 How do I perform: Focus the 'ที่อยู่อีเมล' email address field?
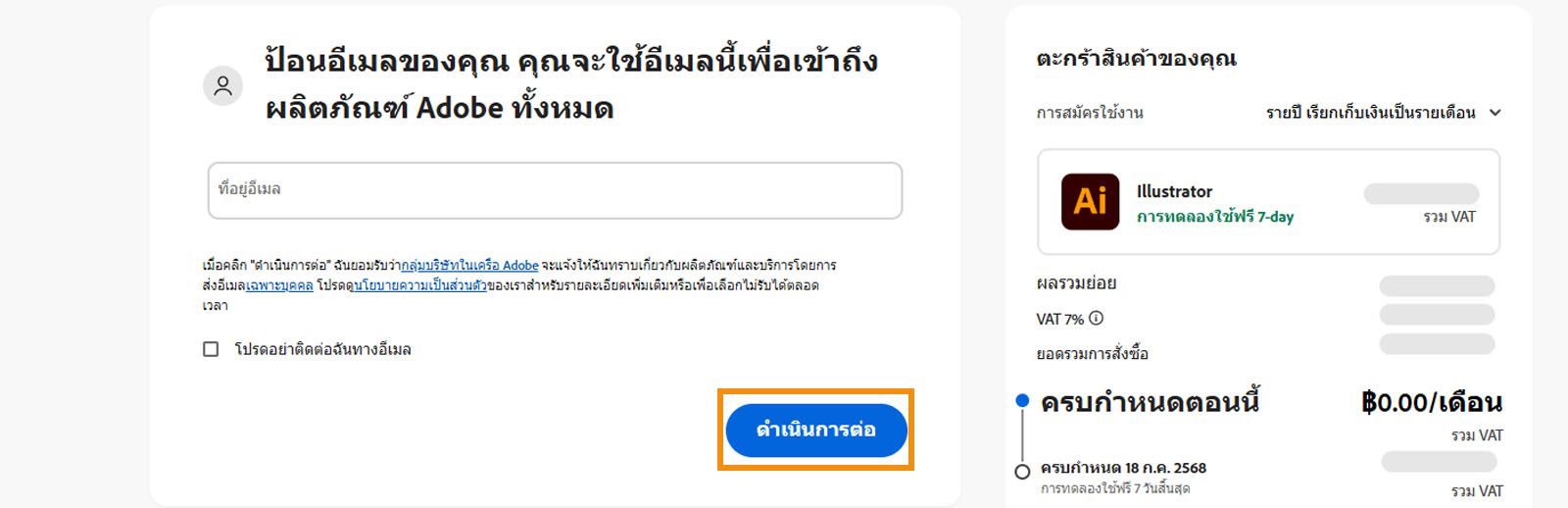click(x=555, y=190)
